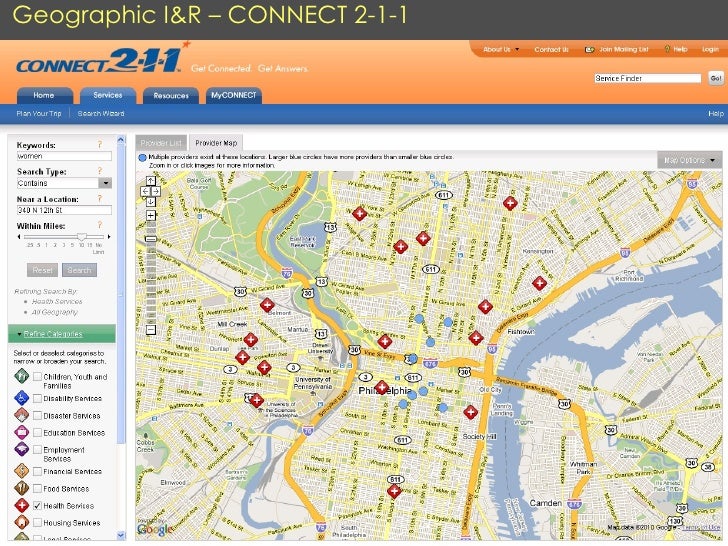Expand the Map Options dropdown
This screenshot has width=728, height=546.
click(x=689, y=160)
